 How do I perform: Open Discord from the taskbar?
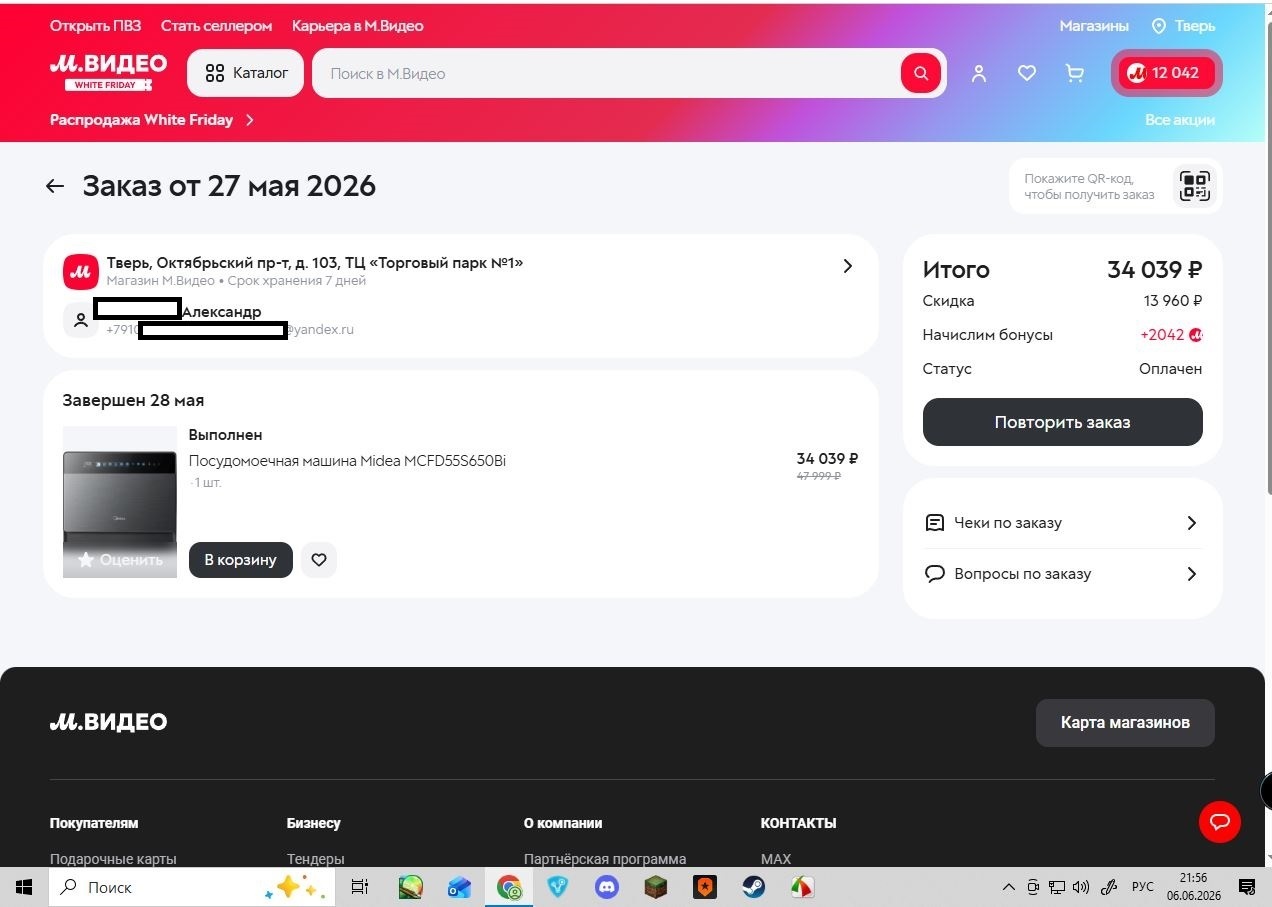pos(606,887)
